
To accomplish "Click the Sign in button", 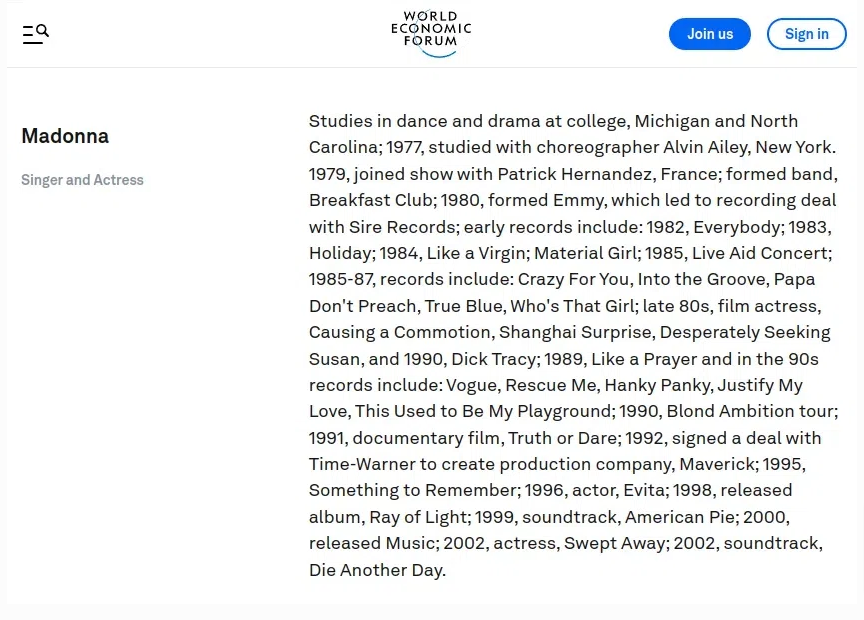I will (806, 34).
